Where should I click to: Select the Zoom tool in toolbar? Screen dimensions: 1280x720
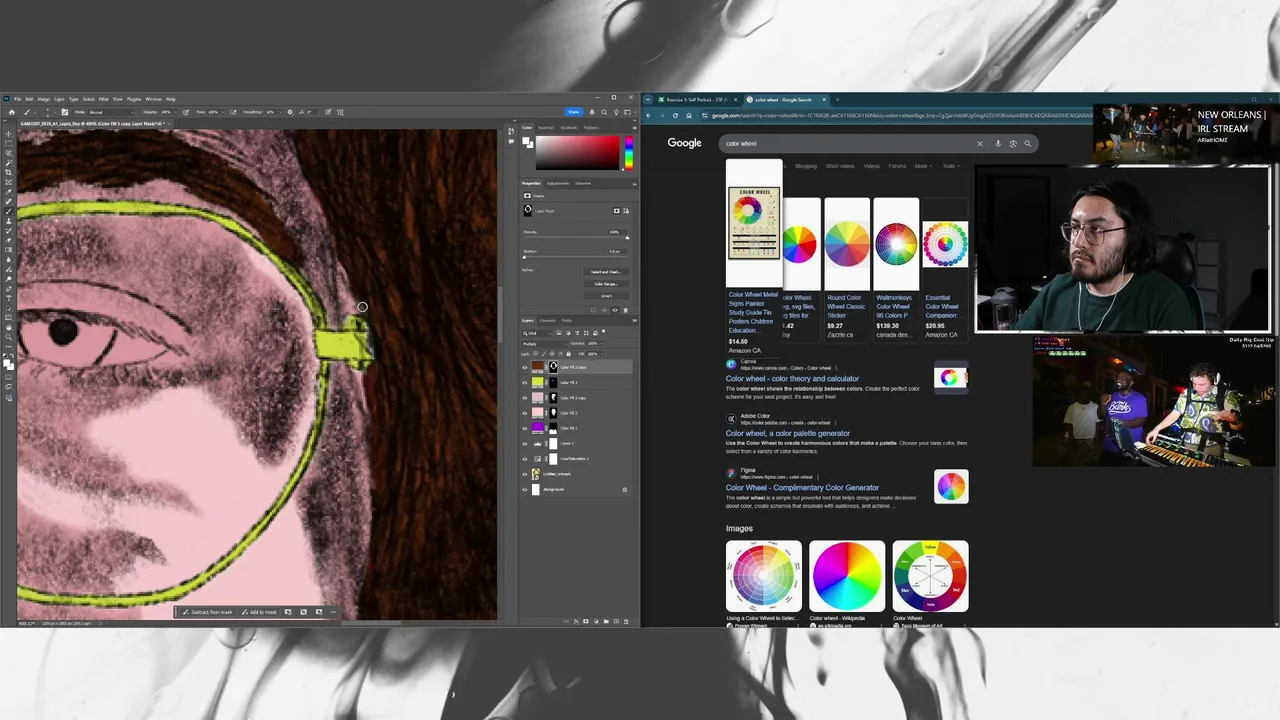tap(9, 337)
